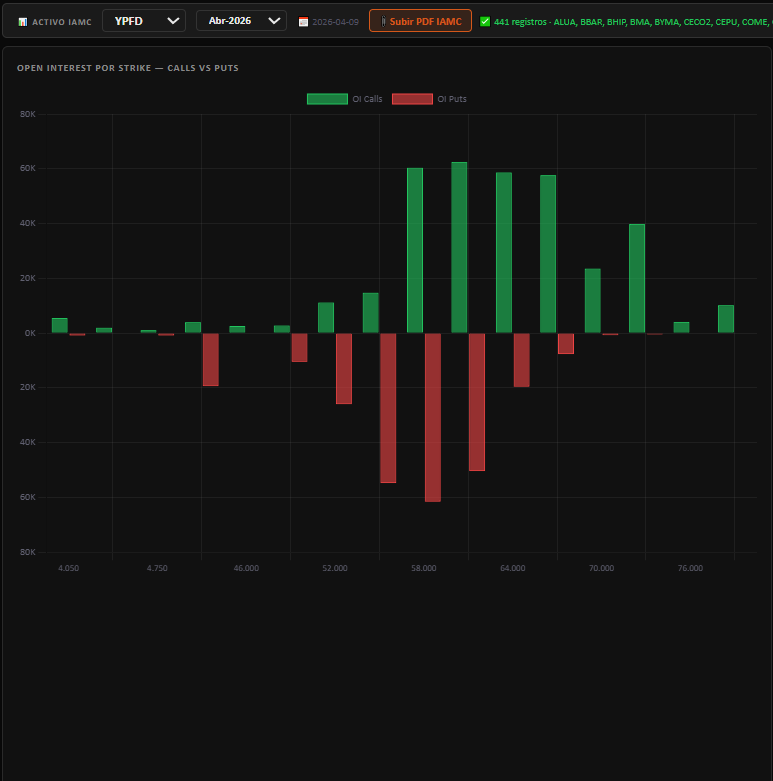
Task: Click the 46.000 x-axis strike label
Action: pos(246,568)
